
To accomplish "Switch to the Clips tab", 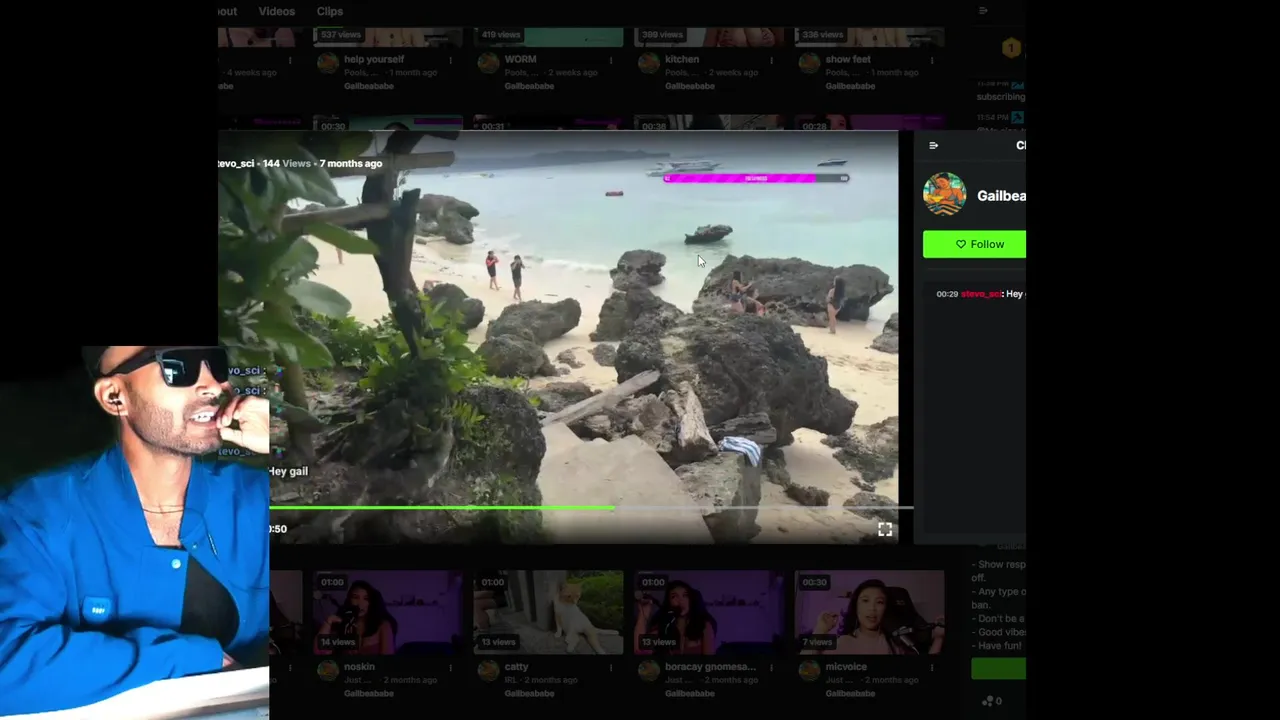I will 330,11.
